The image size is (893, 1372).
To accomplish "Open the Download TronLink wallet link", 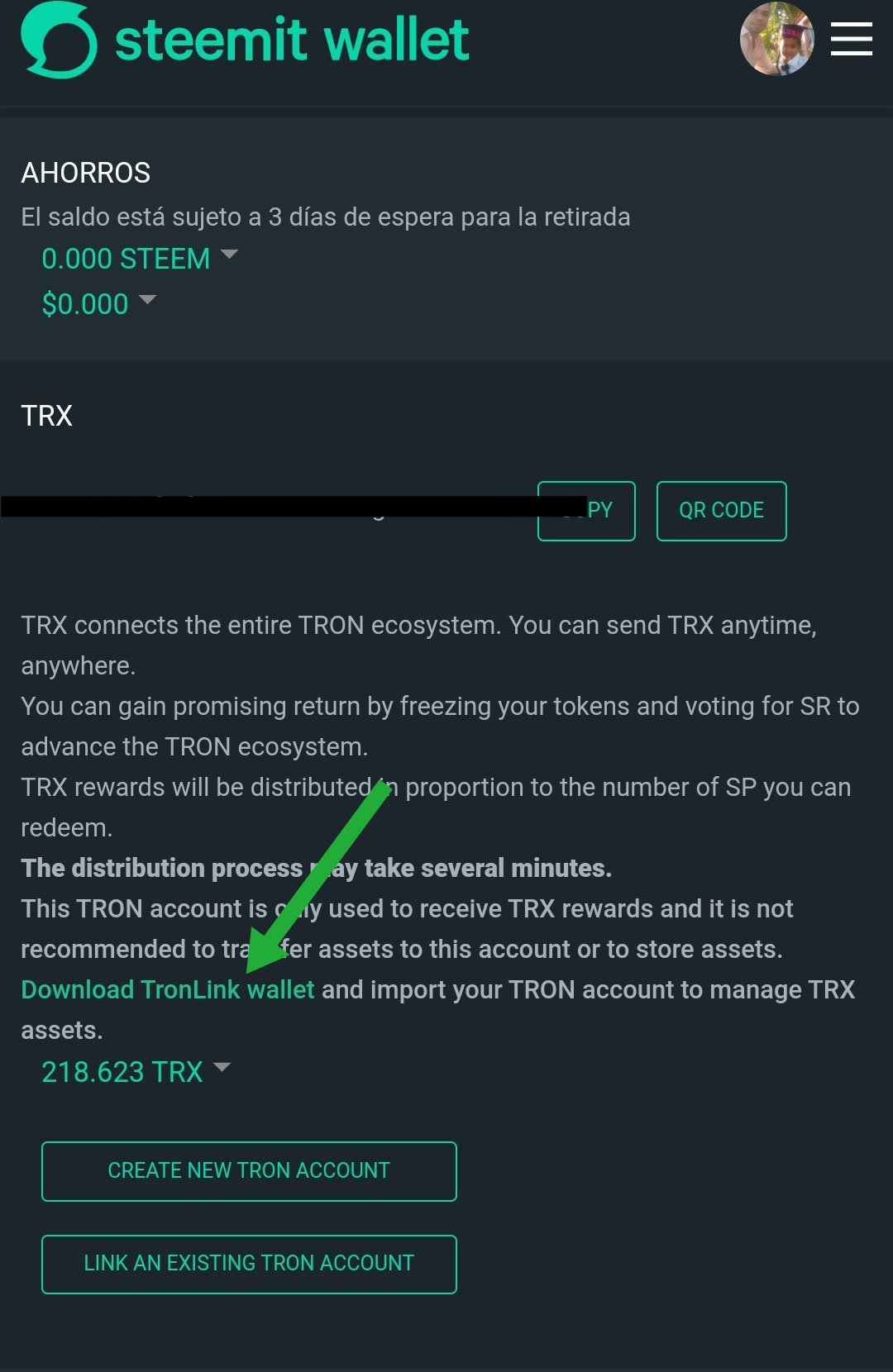I will pos(165,989).
